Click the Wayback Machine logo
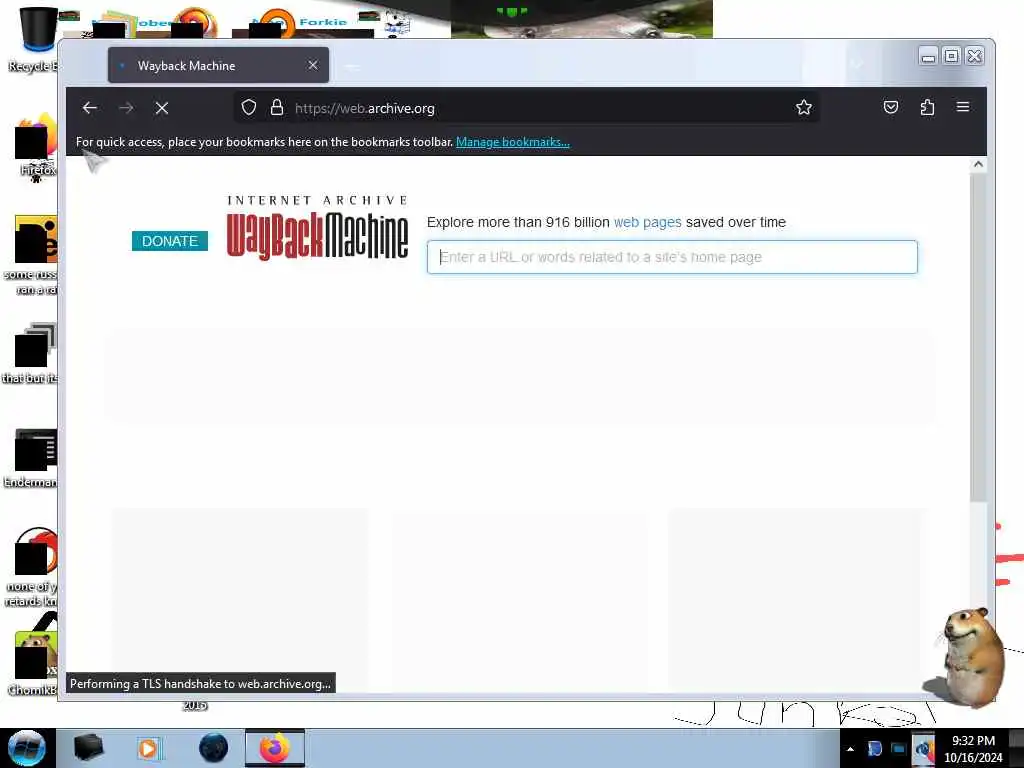The height and width of the screenshot is (768, 1024). pos(317,227)
